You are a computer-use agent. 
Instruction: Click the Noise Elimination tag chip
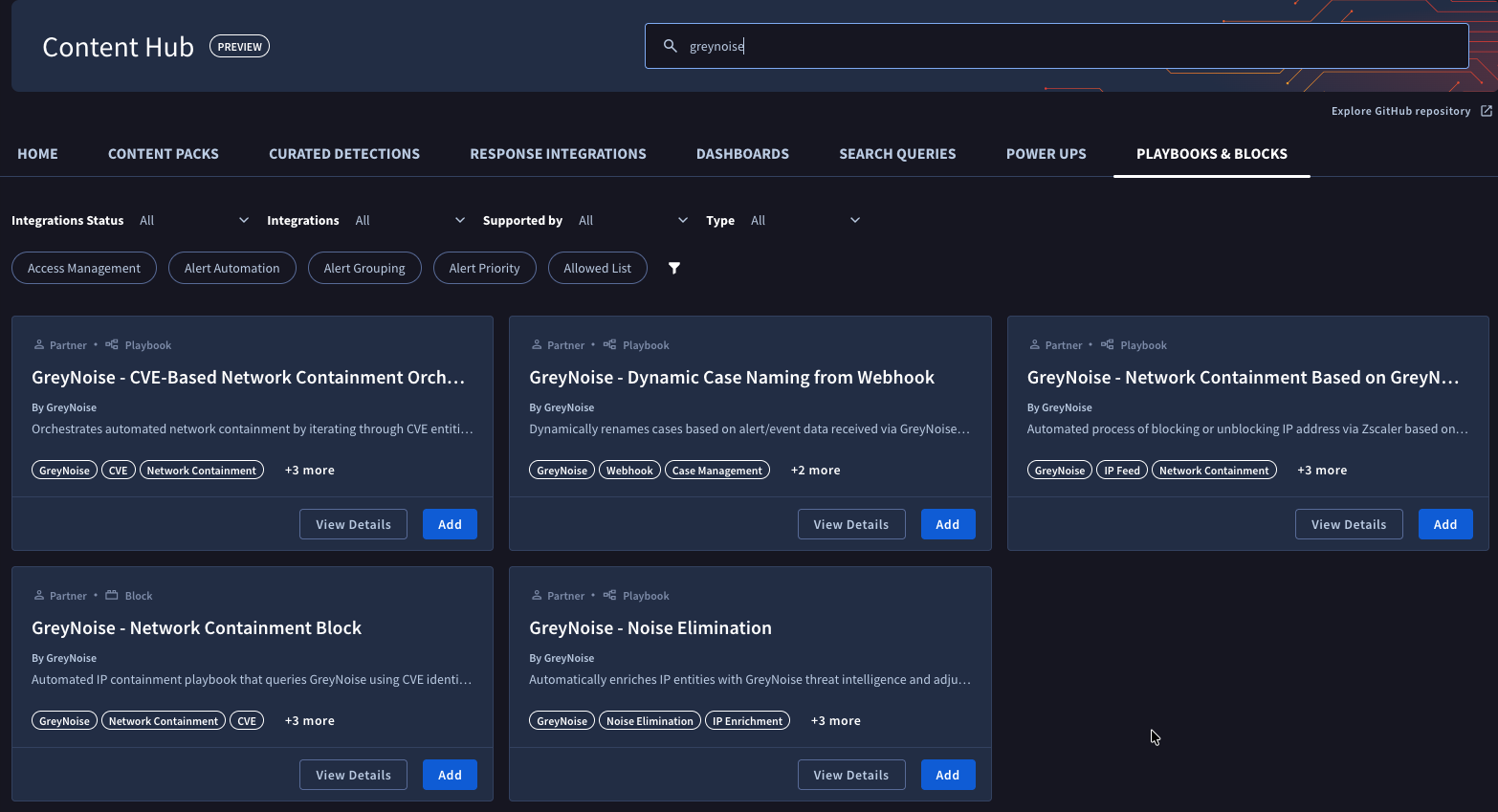click(x=650, y=721)
